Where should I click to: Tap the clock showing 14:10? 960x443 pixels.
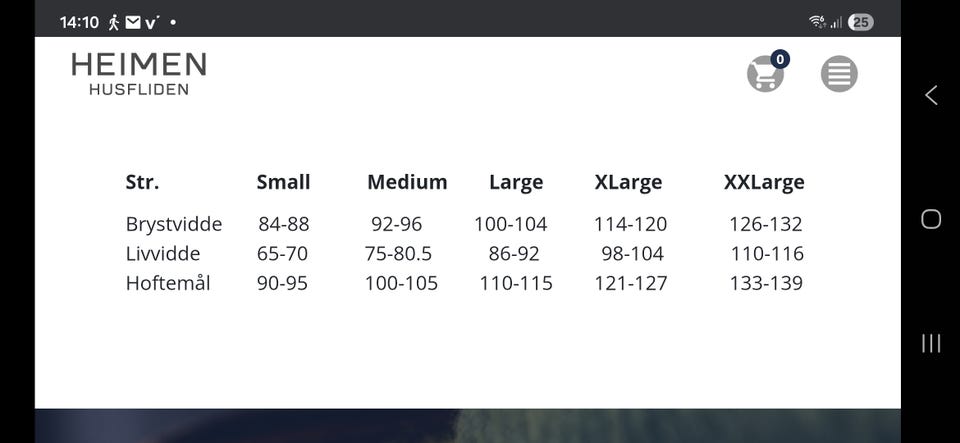coord(79,22)
